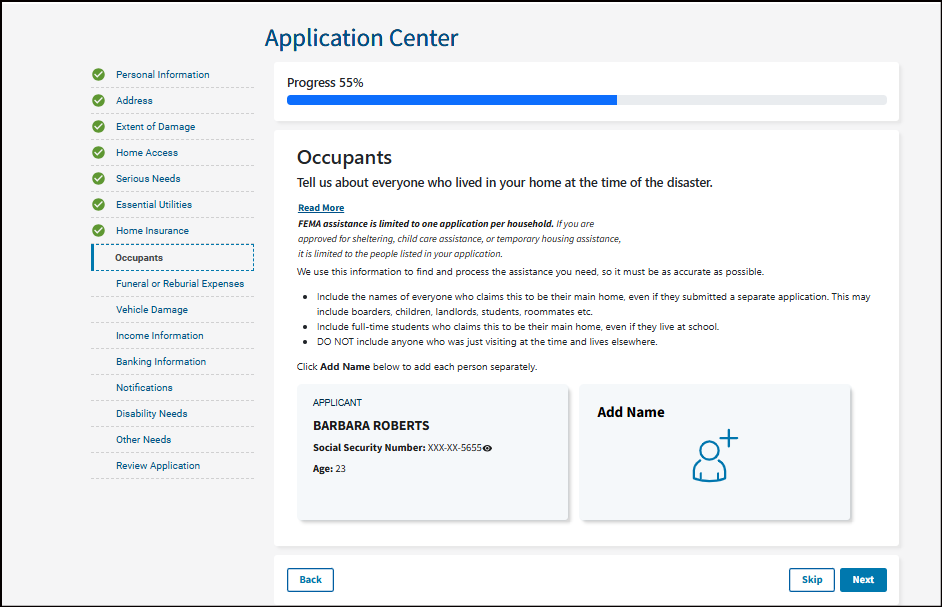The height and width of the screenshot is (607, 942).
Task: Click green checkmark beside Extent of Damage
Action: pyautogui.click(x=98, y=127)
